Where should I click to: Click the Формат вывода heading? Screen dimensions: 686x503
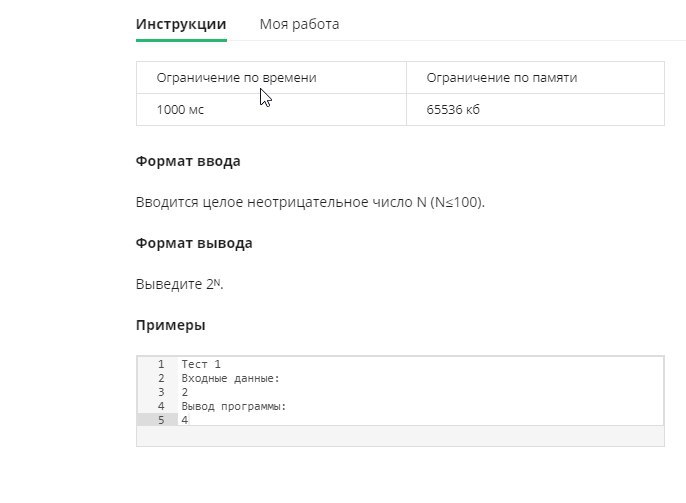coord(194,243)
